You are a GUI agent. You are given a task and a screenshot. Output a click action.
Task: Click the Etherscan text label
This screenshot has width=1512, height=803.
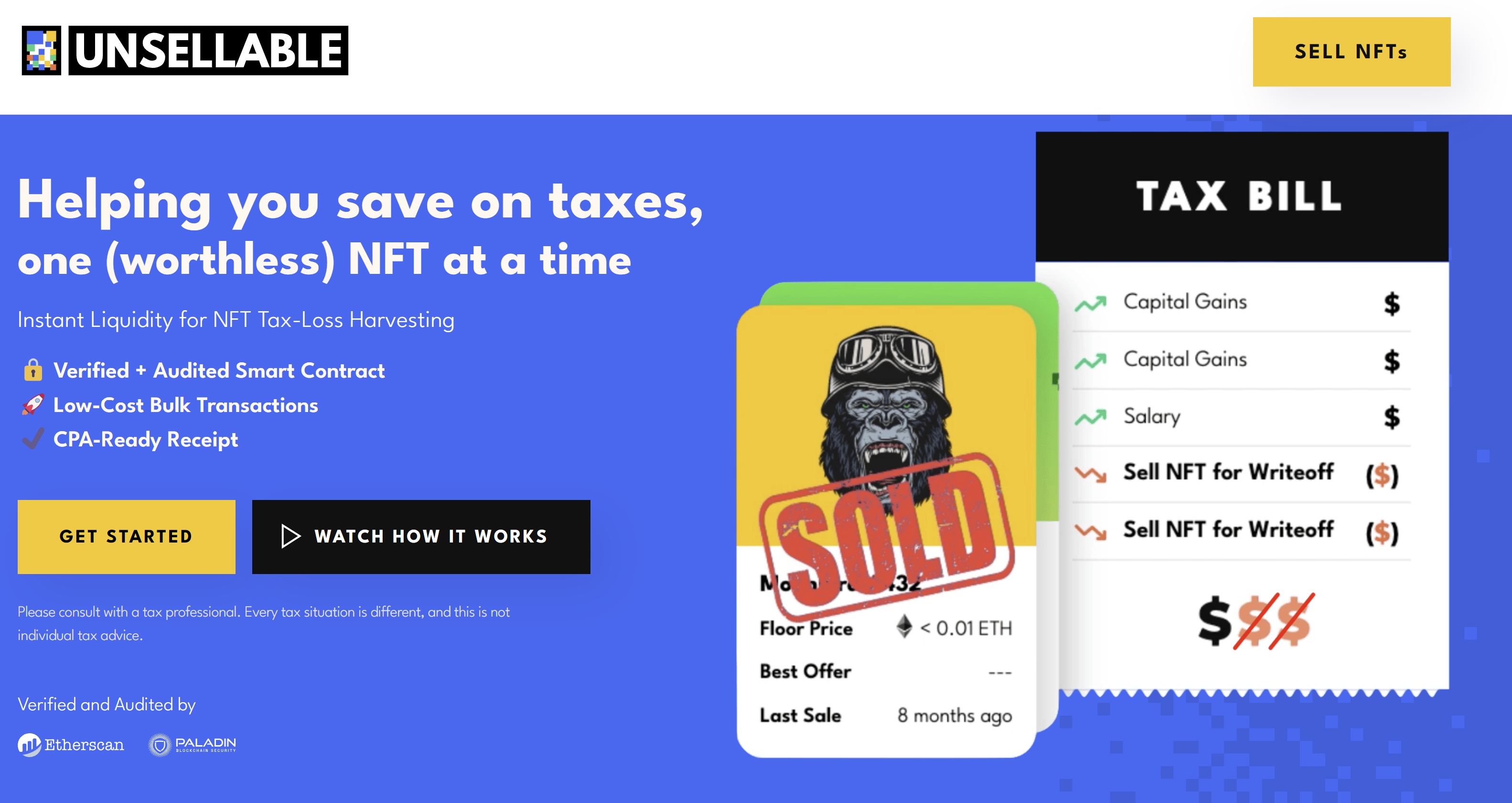84,744
